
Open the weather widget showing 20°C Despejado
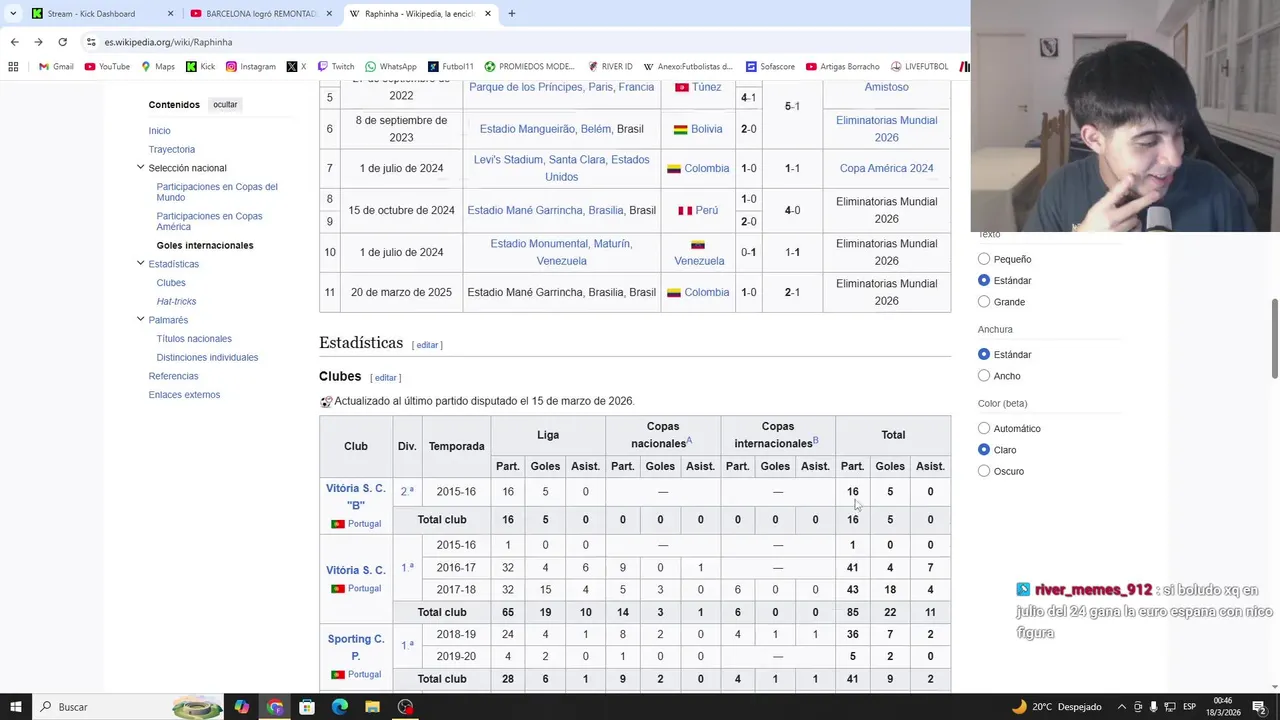1057,707
